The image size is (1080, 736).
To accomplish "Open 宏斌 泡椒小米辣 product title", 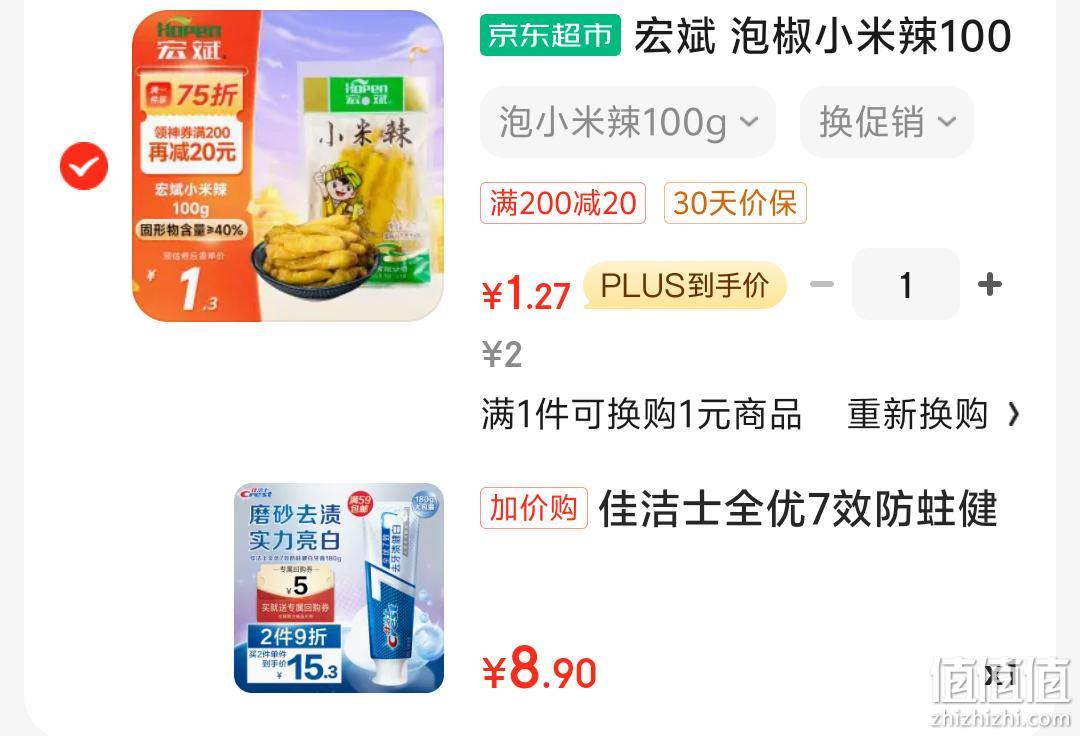I will coord(822,36).
